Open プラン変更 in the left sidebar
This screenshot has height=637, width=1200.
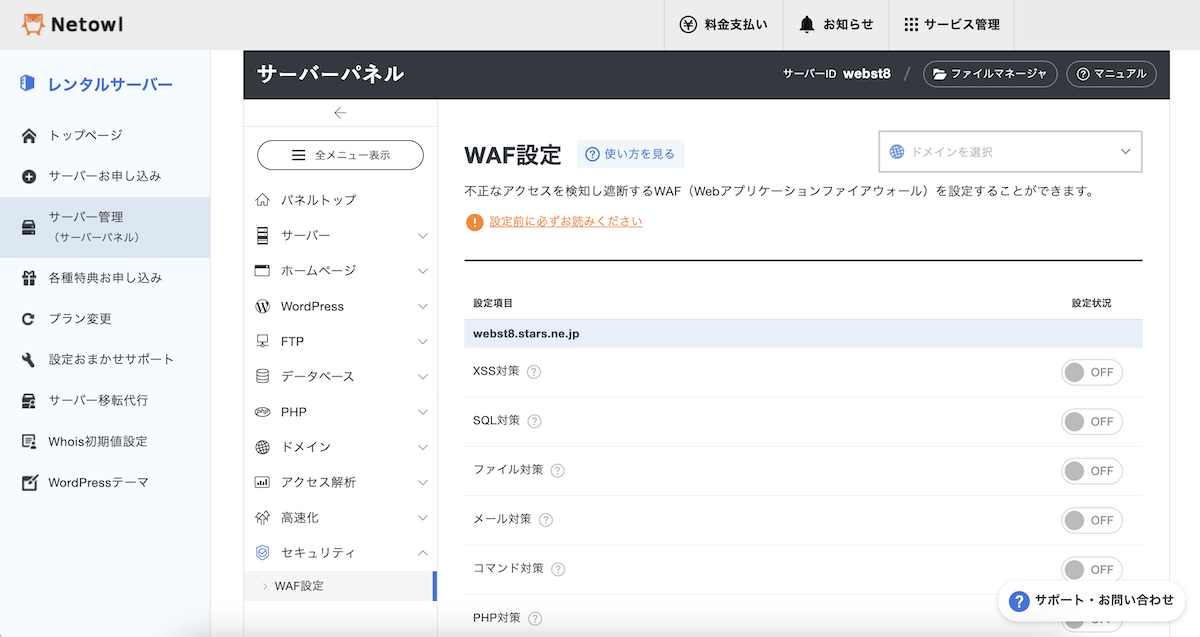[105, 319]
